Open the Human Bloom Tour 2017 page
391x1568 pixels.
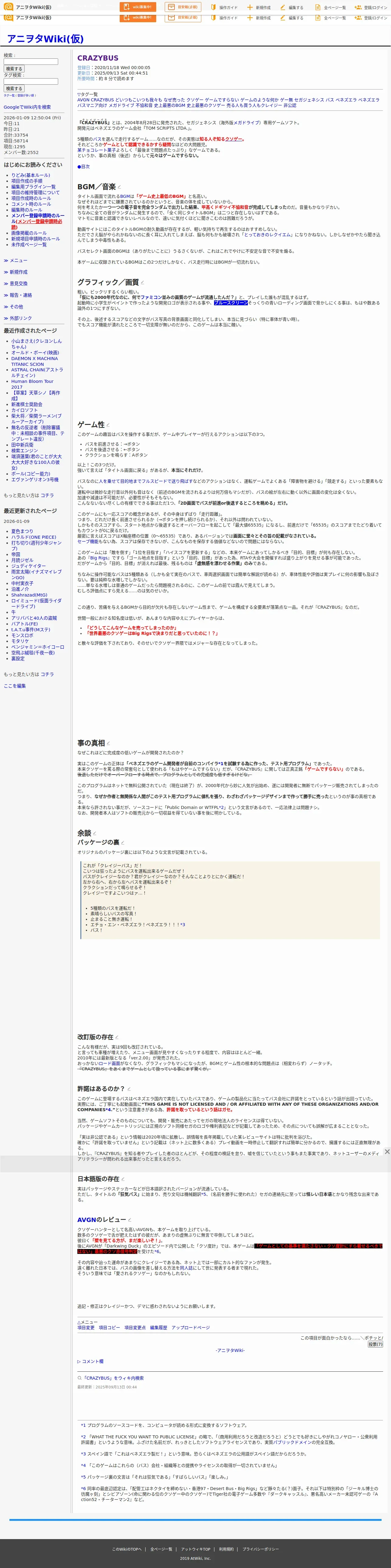pyautogui.click(x=32, y=384)
